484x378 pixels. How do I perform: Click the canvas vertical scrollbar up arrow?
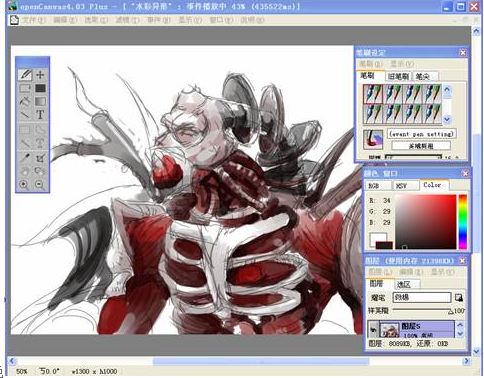point(476,32)
